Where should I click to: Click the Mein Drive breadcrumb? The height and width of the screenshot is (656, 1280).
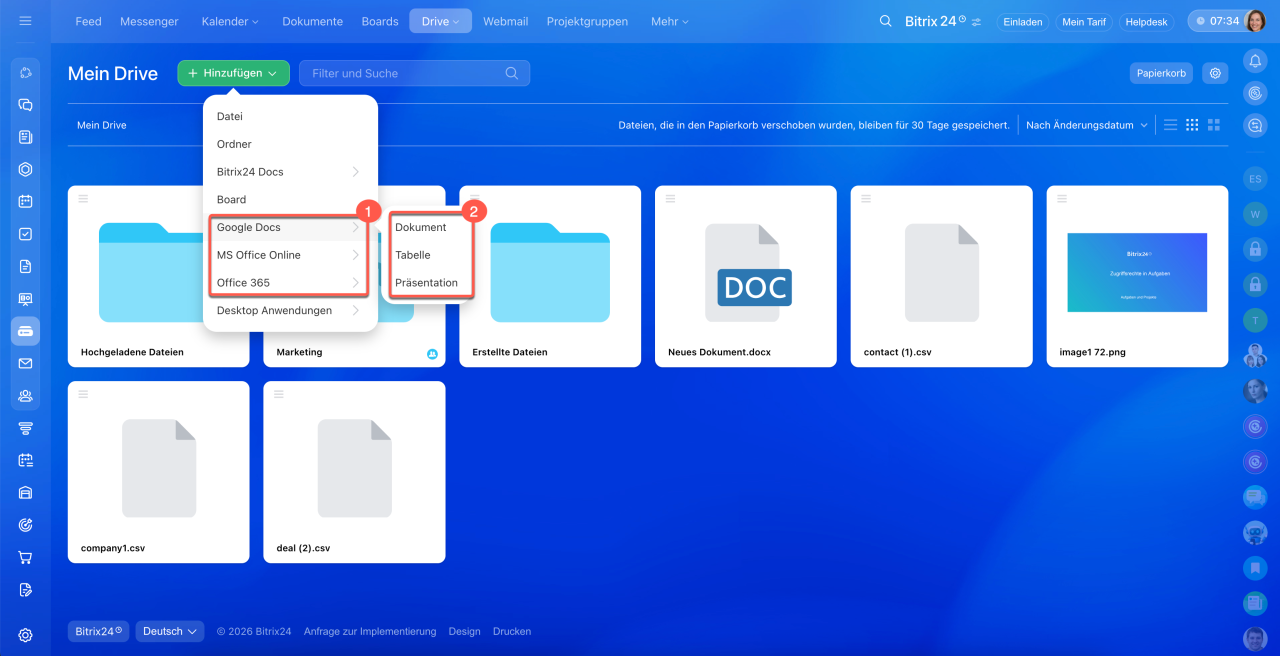102,125
